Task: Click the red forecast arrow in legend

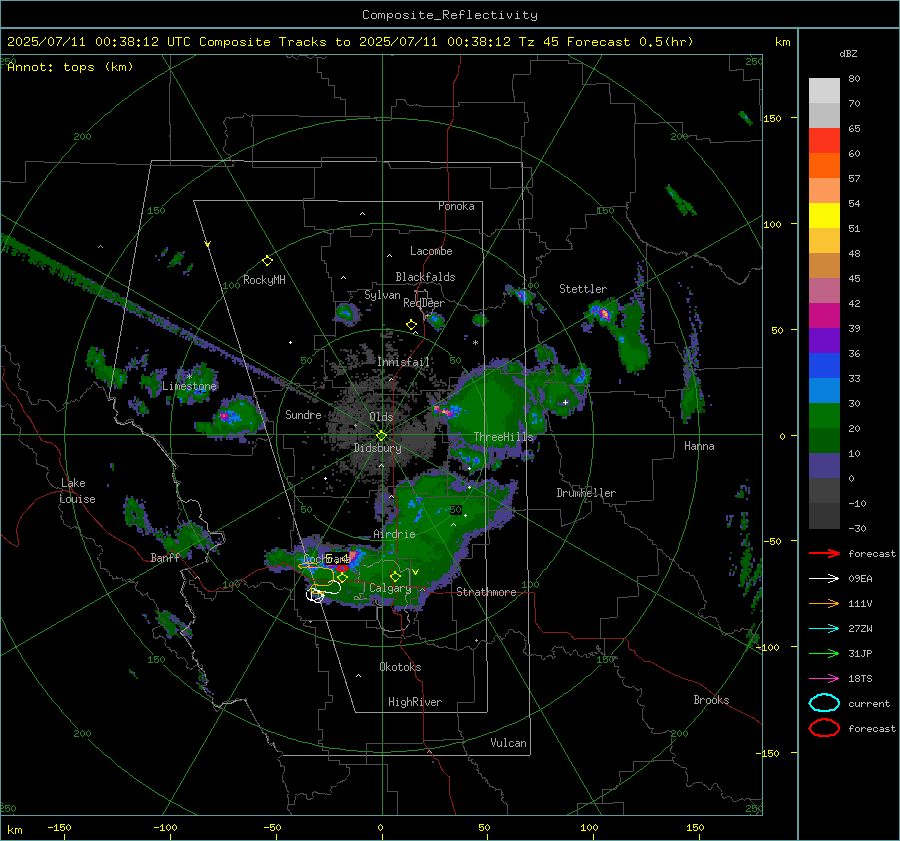Action: 824,553
